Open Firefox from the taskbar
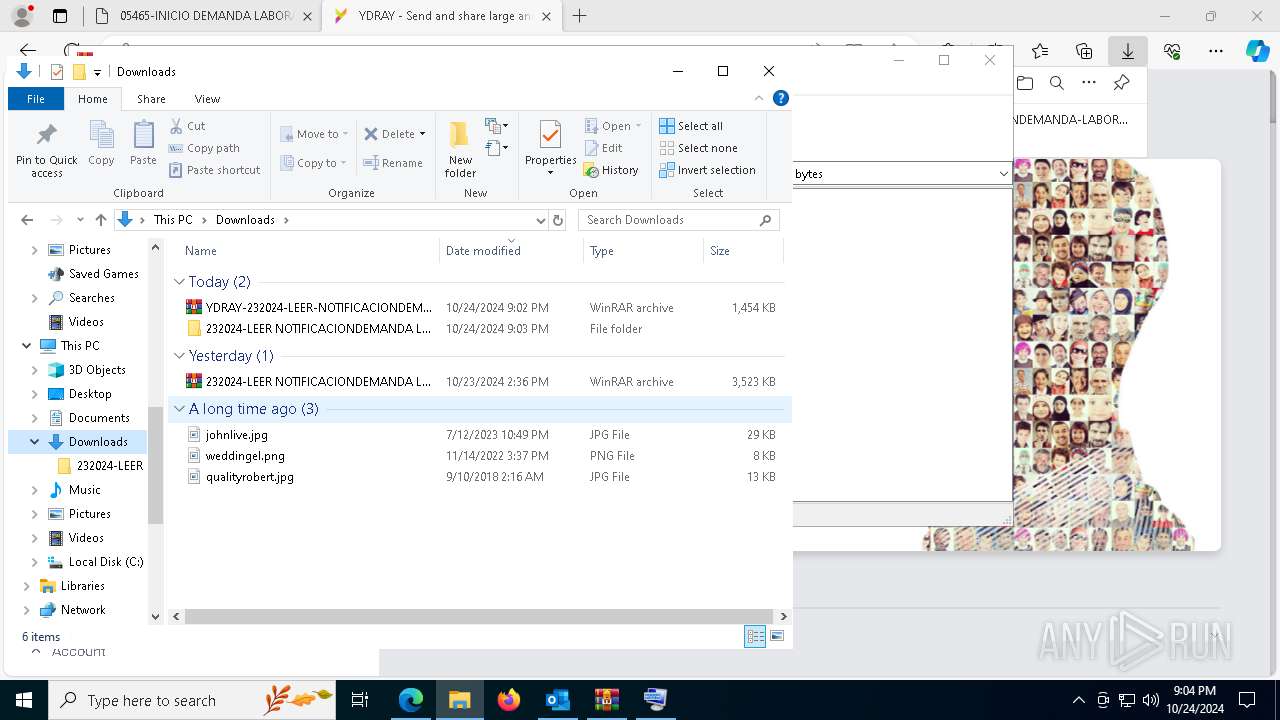1280x720 pixels. [x=509, y=700]
